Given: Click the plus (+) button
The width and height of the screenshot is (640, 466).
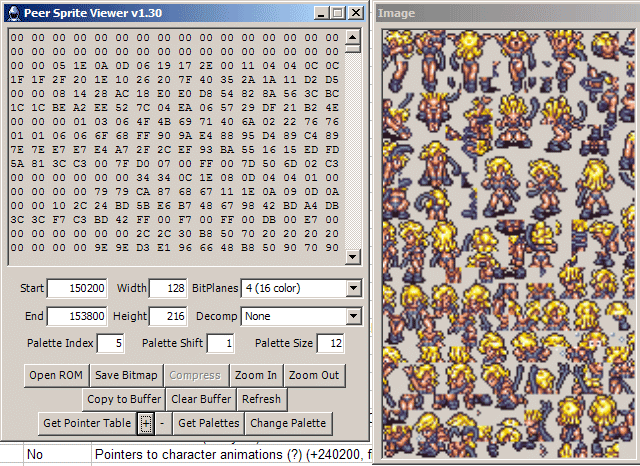Looking at the screenshot, I should 146,424.
